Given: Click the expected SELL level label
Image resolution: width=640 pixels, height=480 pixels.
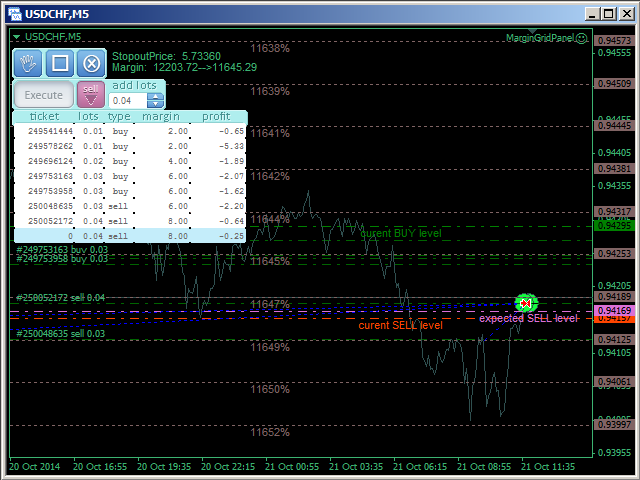Looking at the screenshot, I should [x=529, y=318].
